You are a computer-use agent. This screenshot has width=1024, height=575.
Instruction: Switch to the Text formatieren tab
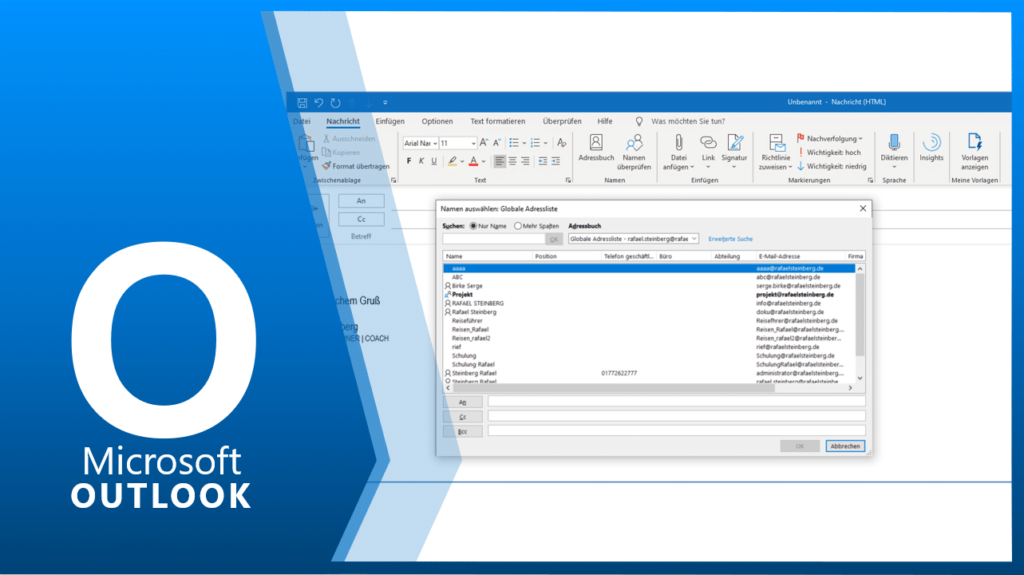coord(498,121)
